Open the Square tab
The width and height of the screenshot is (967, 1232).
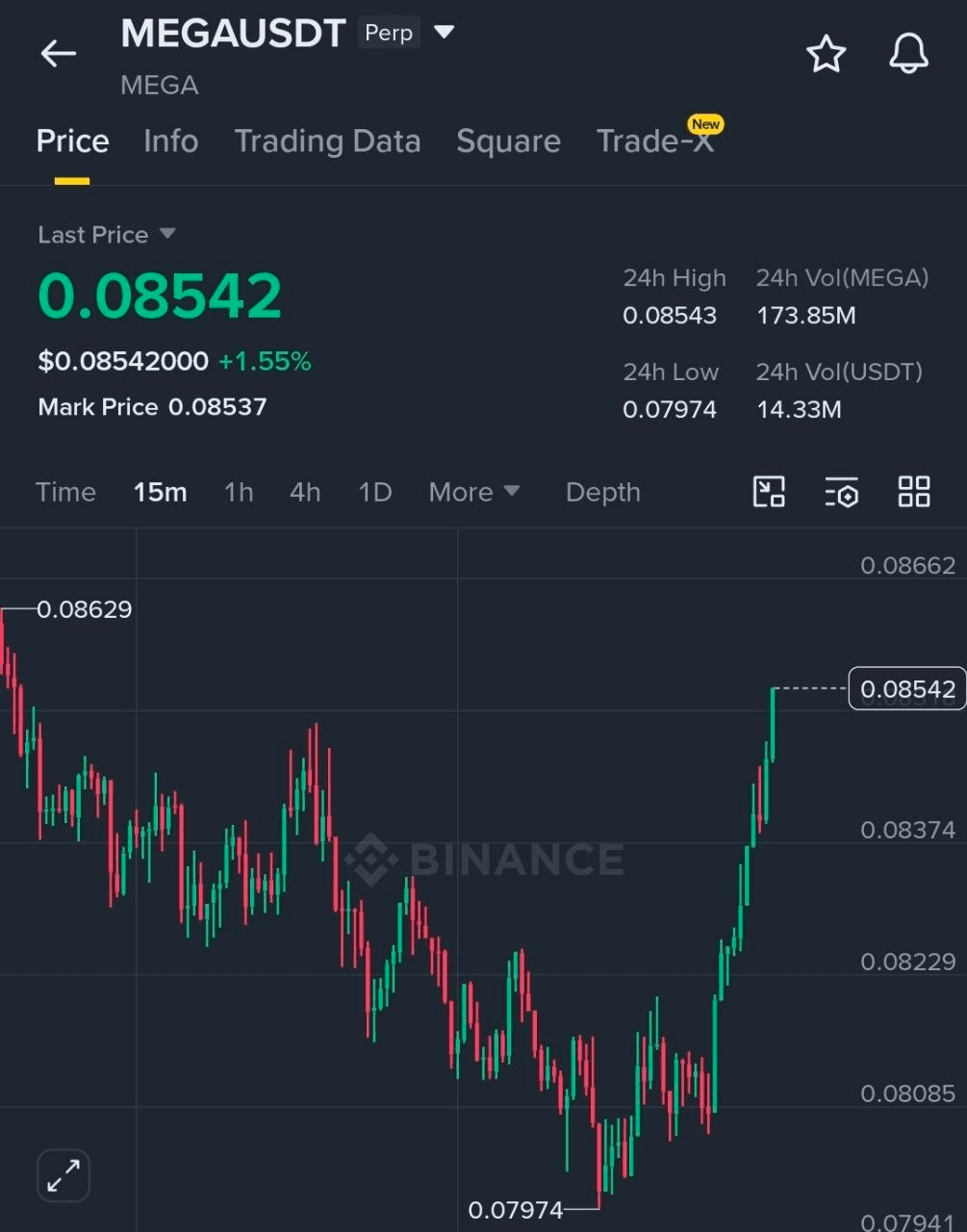(508, 141)
